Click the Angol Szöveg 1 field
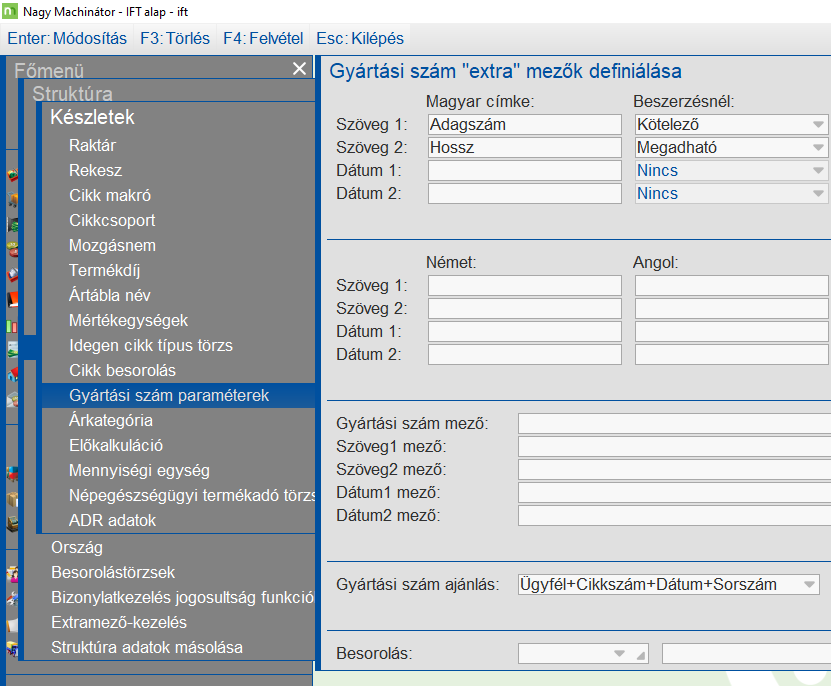This screenshot has height=686, width=831. point(732,285)
